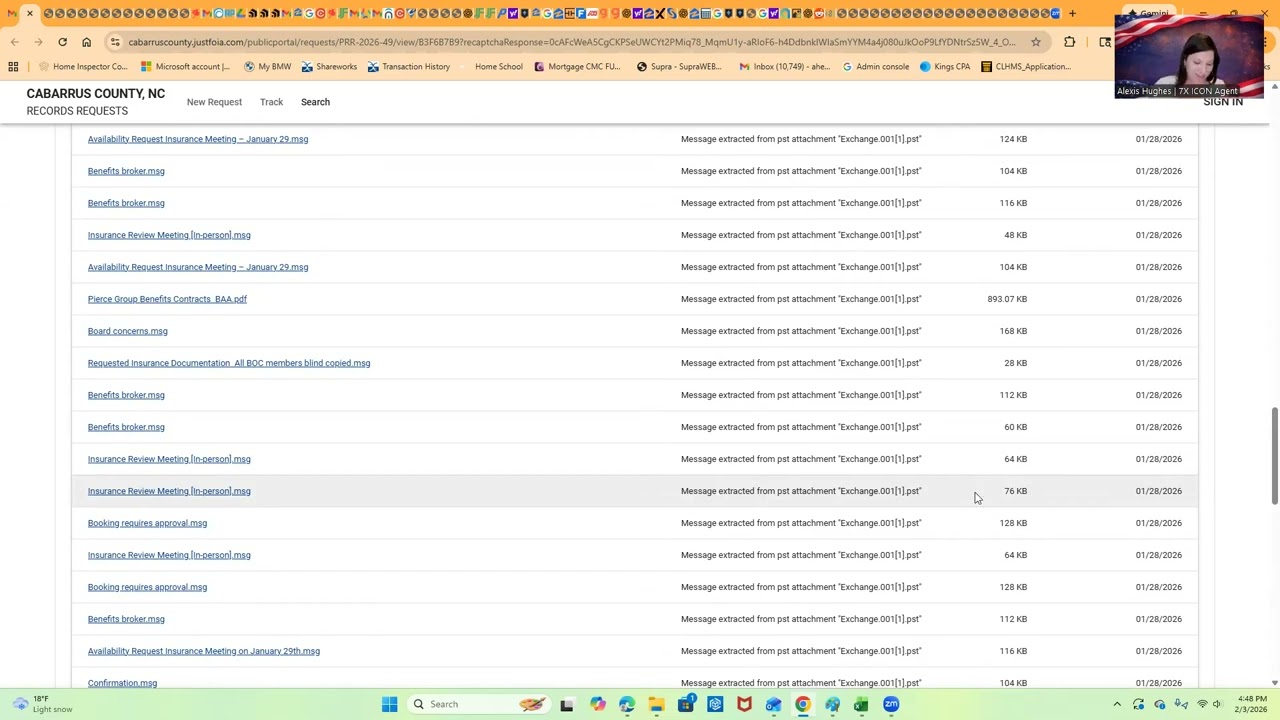Open the Mortgage CMC FU bookmark
This screenshot has width=1280, height=720.
coord(577,67)
